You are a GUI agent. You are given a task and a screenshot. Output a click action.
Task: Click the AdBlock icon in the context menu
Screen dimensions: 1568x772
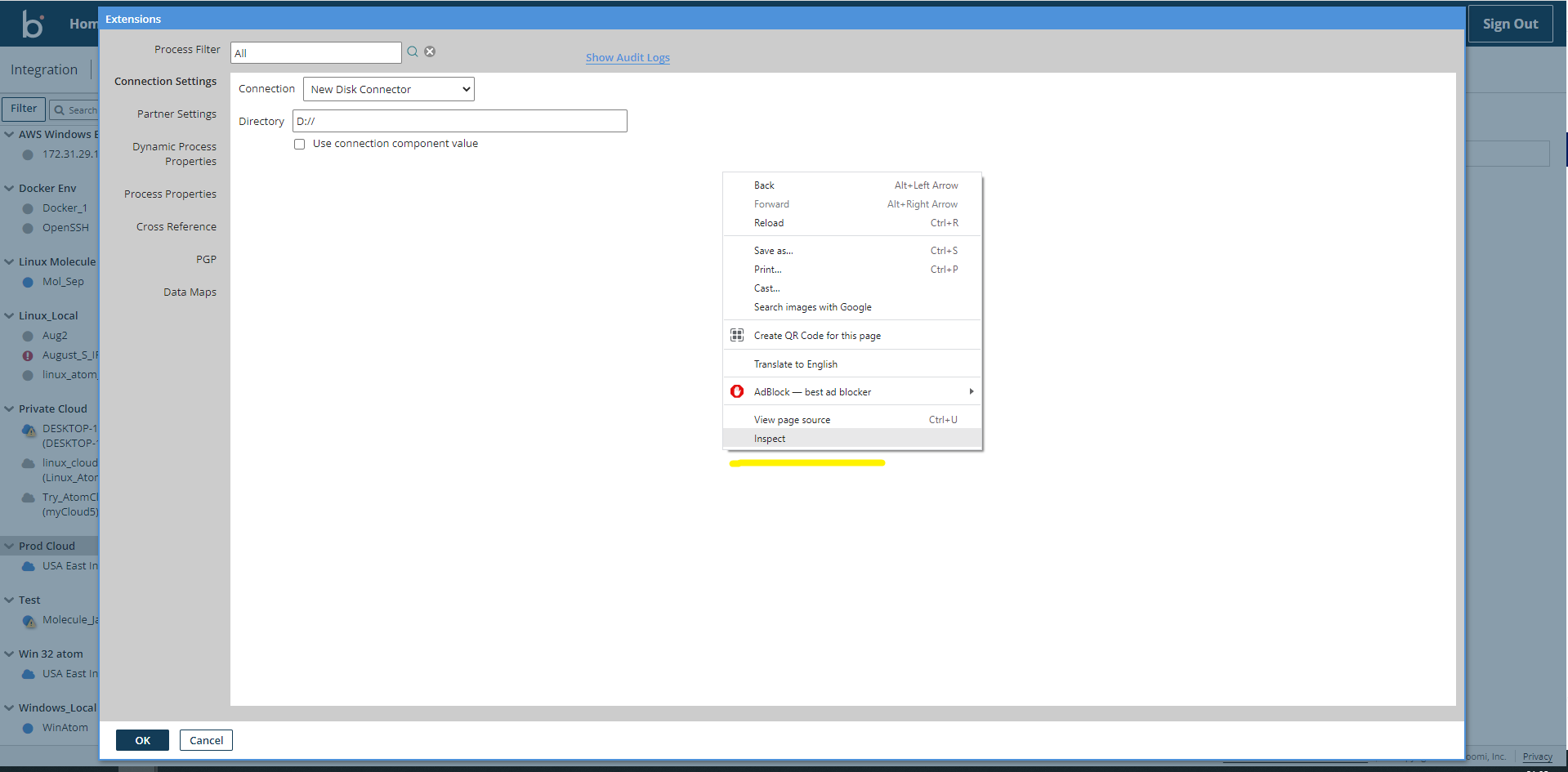[737, 391]
